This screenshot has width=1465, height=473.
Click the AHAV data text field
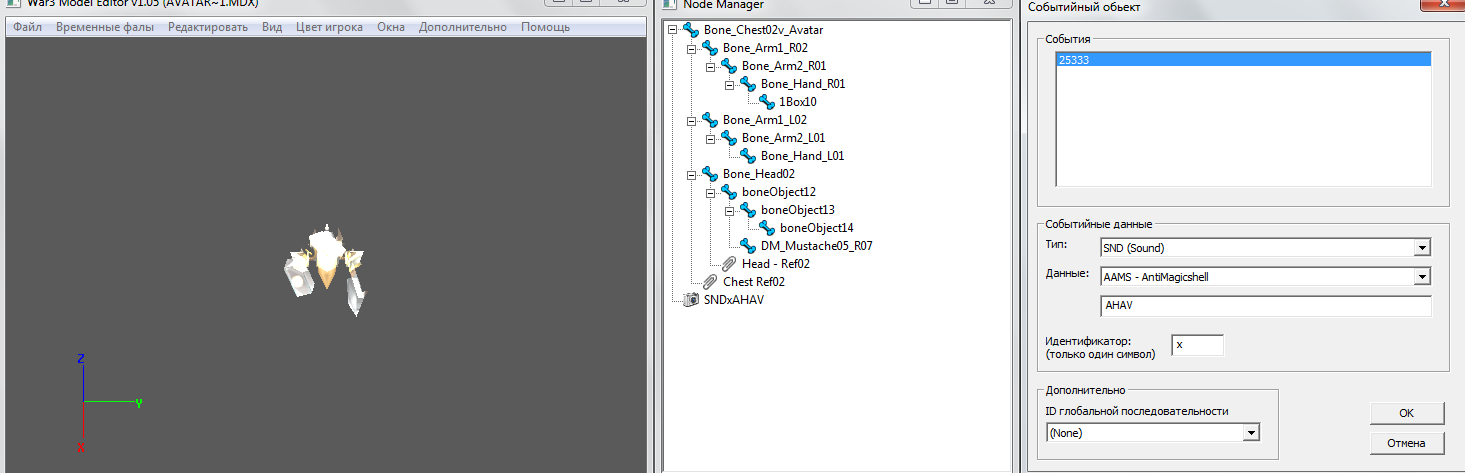[x=1265, y=306]
